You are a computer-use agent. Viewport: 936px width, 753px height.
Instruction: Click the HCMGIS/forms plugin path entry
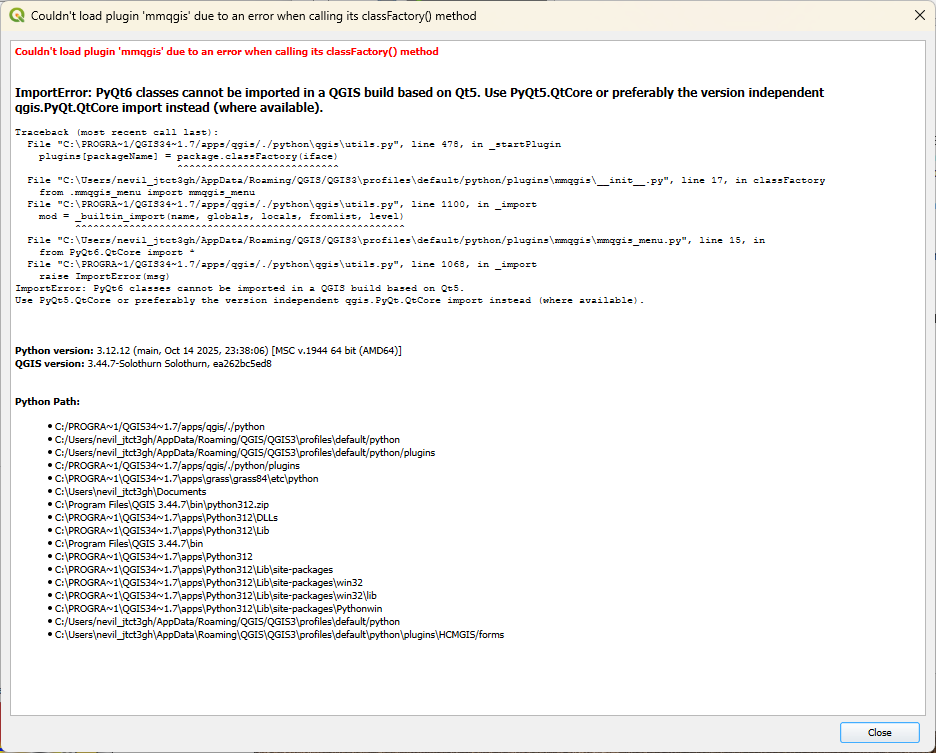click(x=279, y=634)
